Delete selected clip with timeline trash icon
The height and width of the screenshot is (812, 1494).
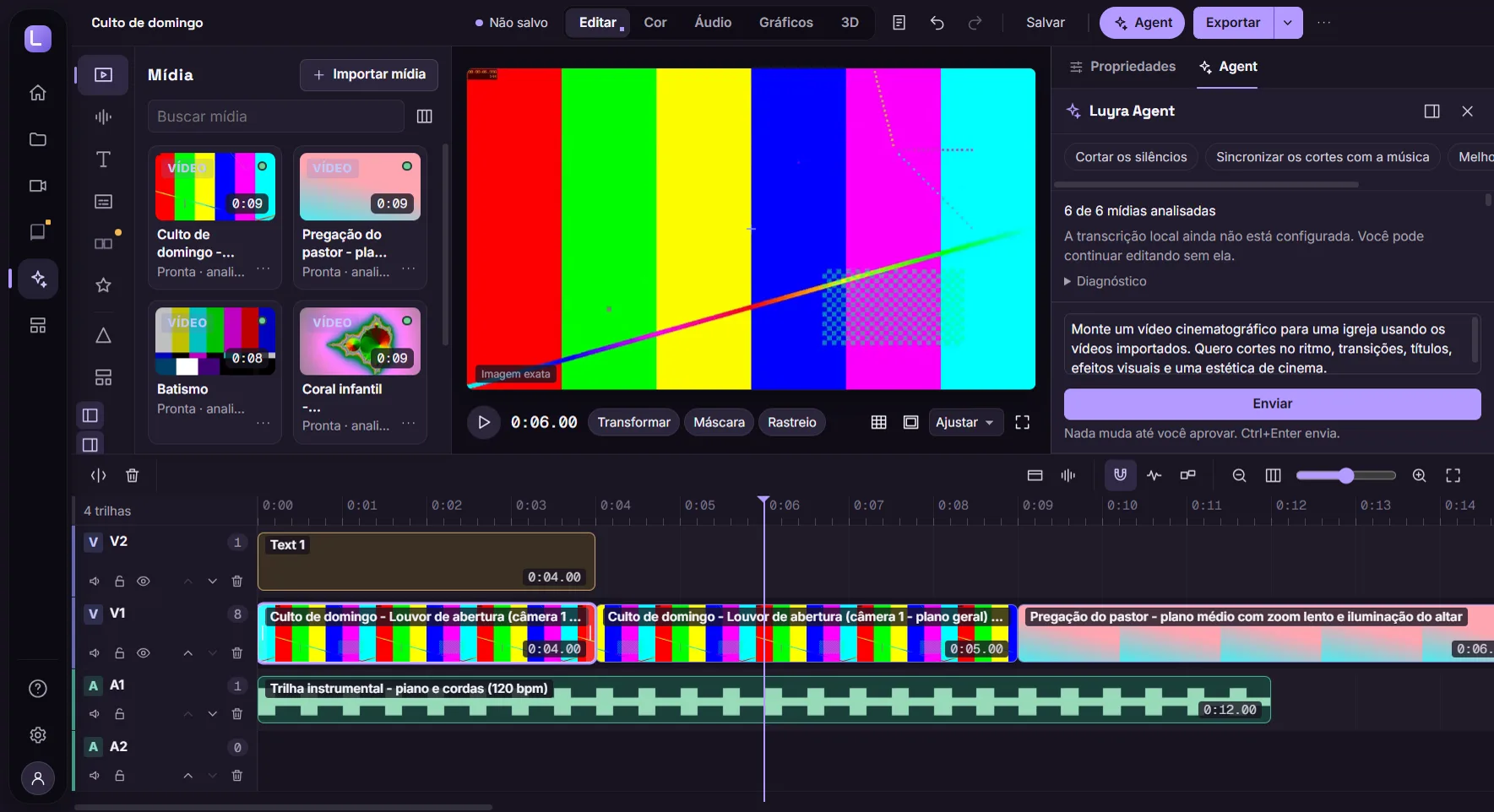[x=132, y=476]
